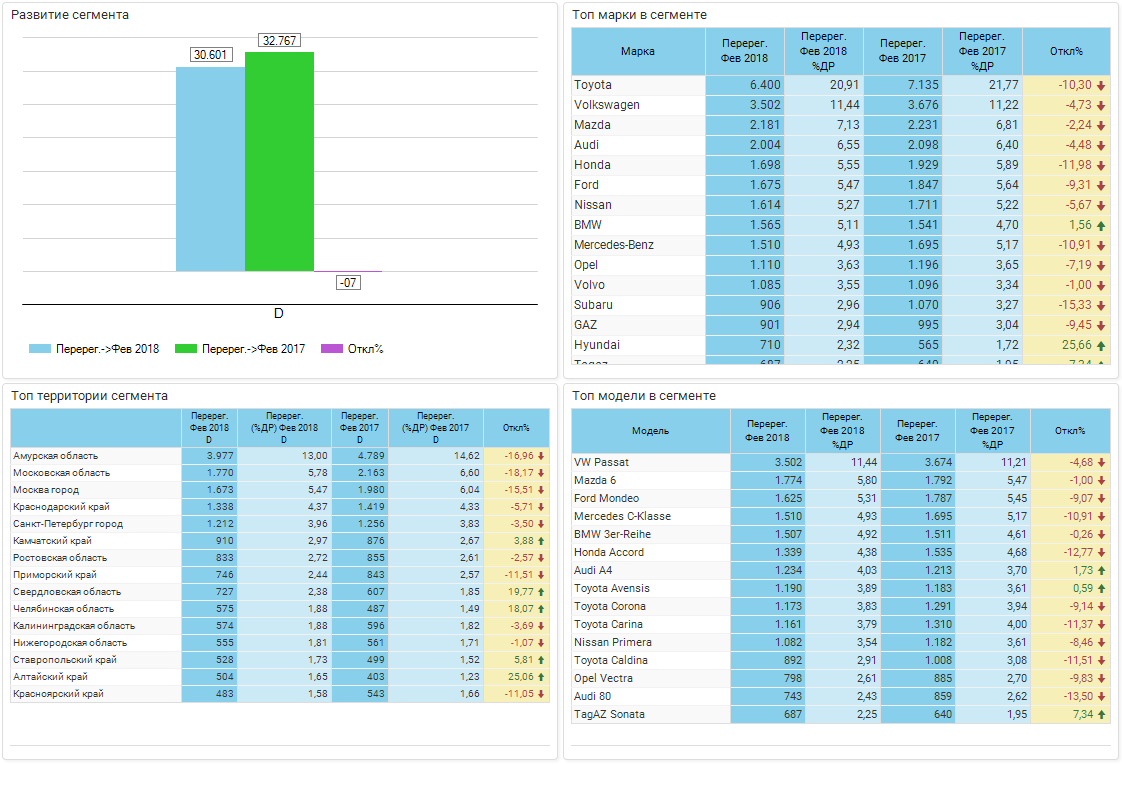
Task: Click the green up arrow in the Hyundai row
Action: pyautogui.click(x=1101, y=346)
